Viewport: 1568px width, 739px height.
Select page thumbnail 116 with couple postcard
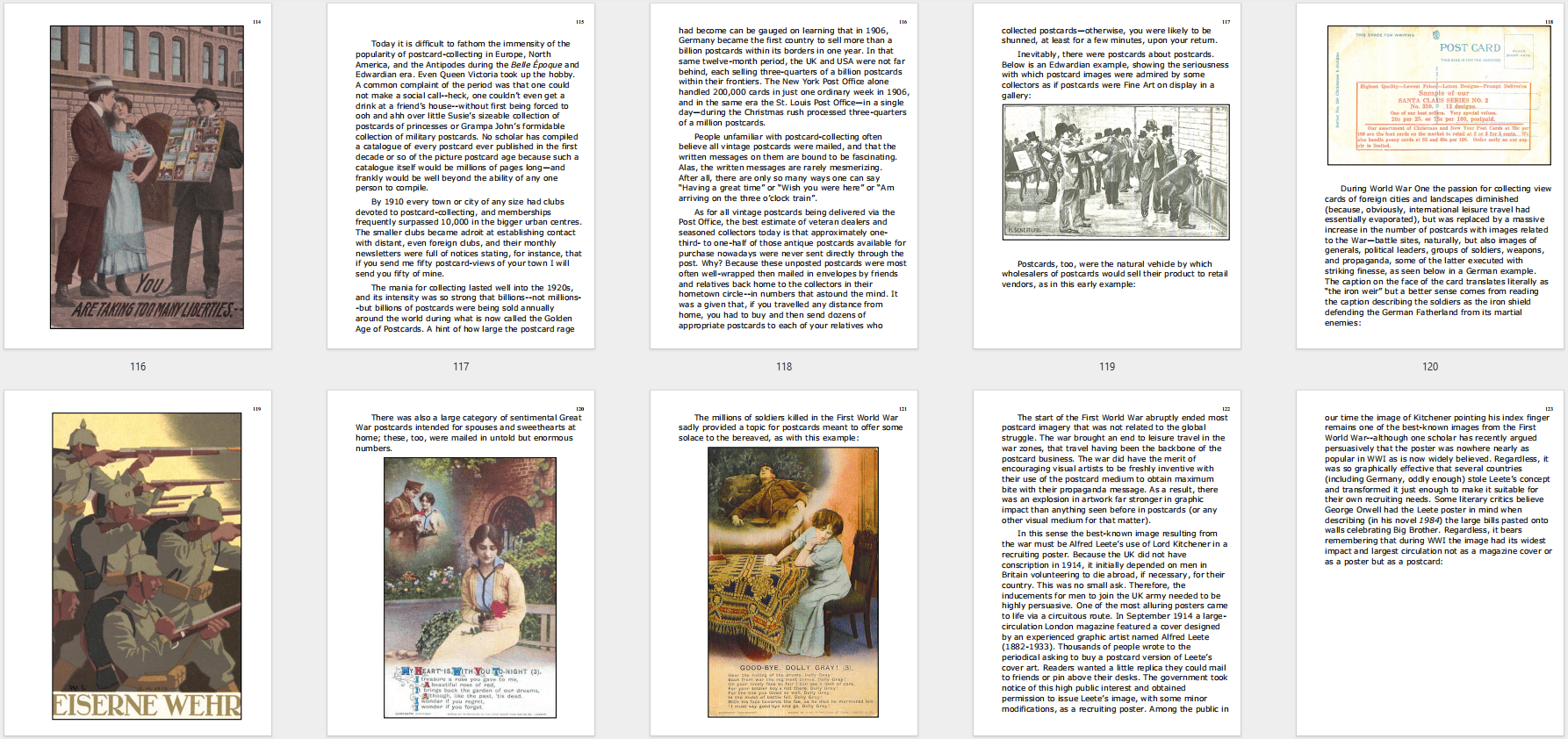(138, 176)
